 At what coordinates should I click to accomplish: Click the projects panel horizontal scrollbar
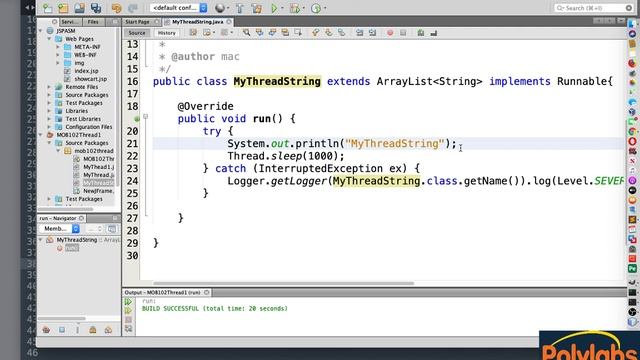[x=66, y=209]
